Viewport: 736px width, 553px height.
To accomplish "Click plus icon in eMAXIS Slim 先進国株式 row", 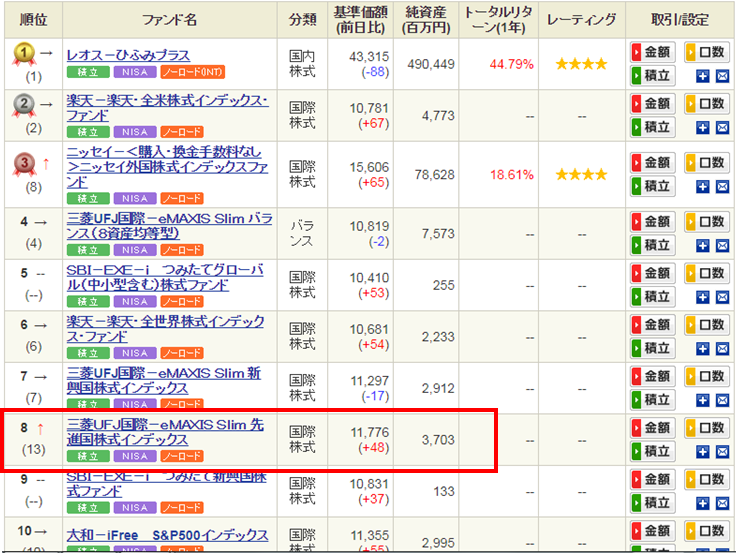I will click(x=703, y=452).
